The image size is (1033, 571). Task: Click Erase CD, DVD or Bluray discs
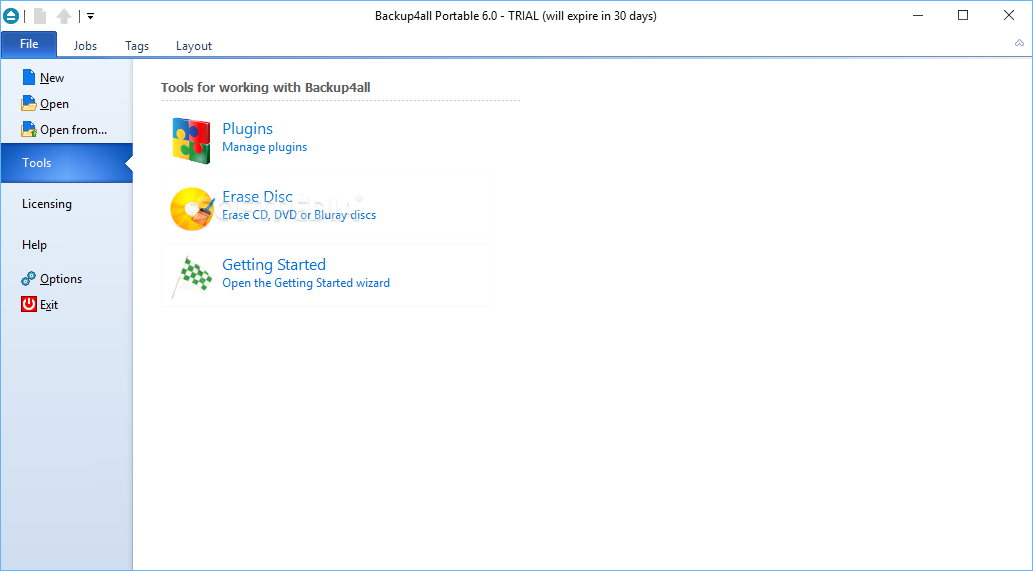pyautogui.click(x=299, y=215)
